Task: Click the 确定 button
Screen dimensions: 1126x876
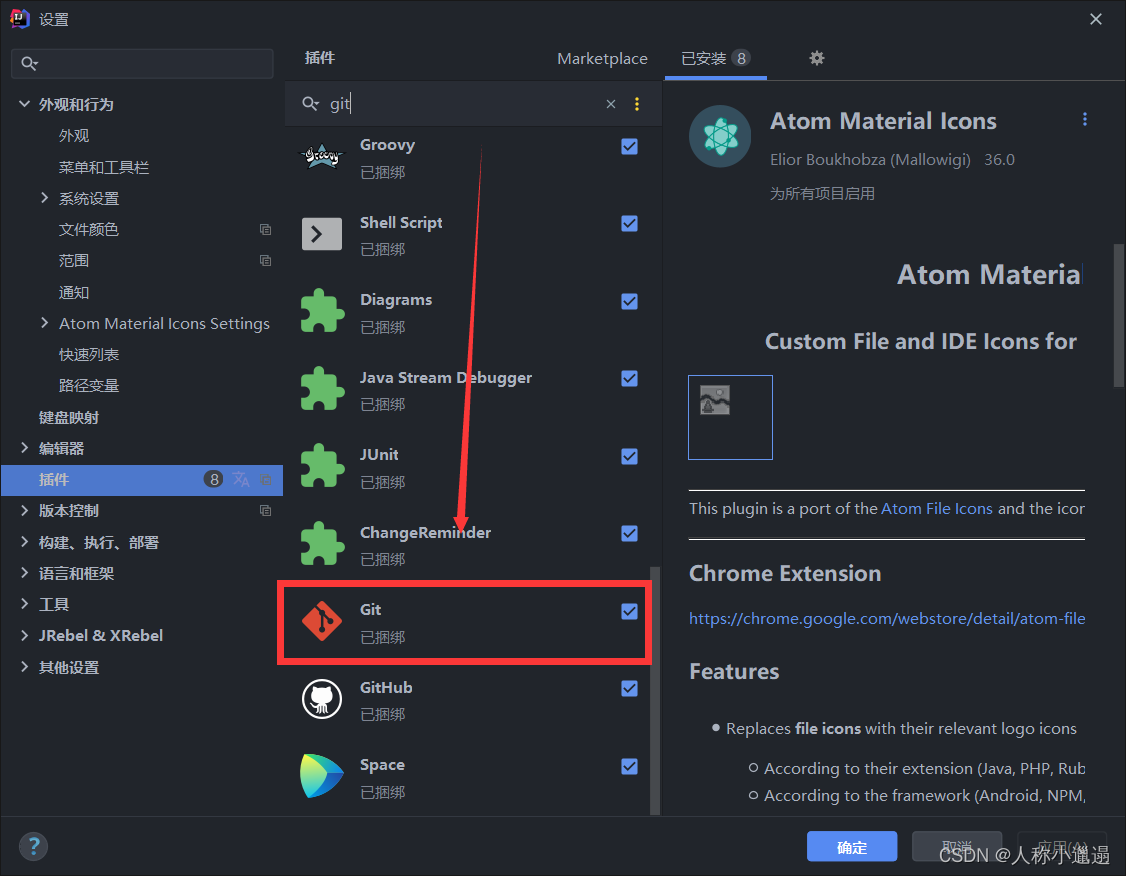Action: (x=852, y=847)
